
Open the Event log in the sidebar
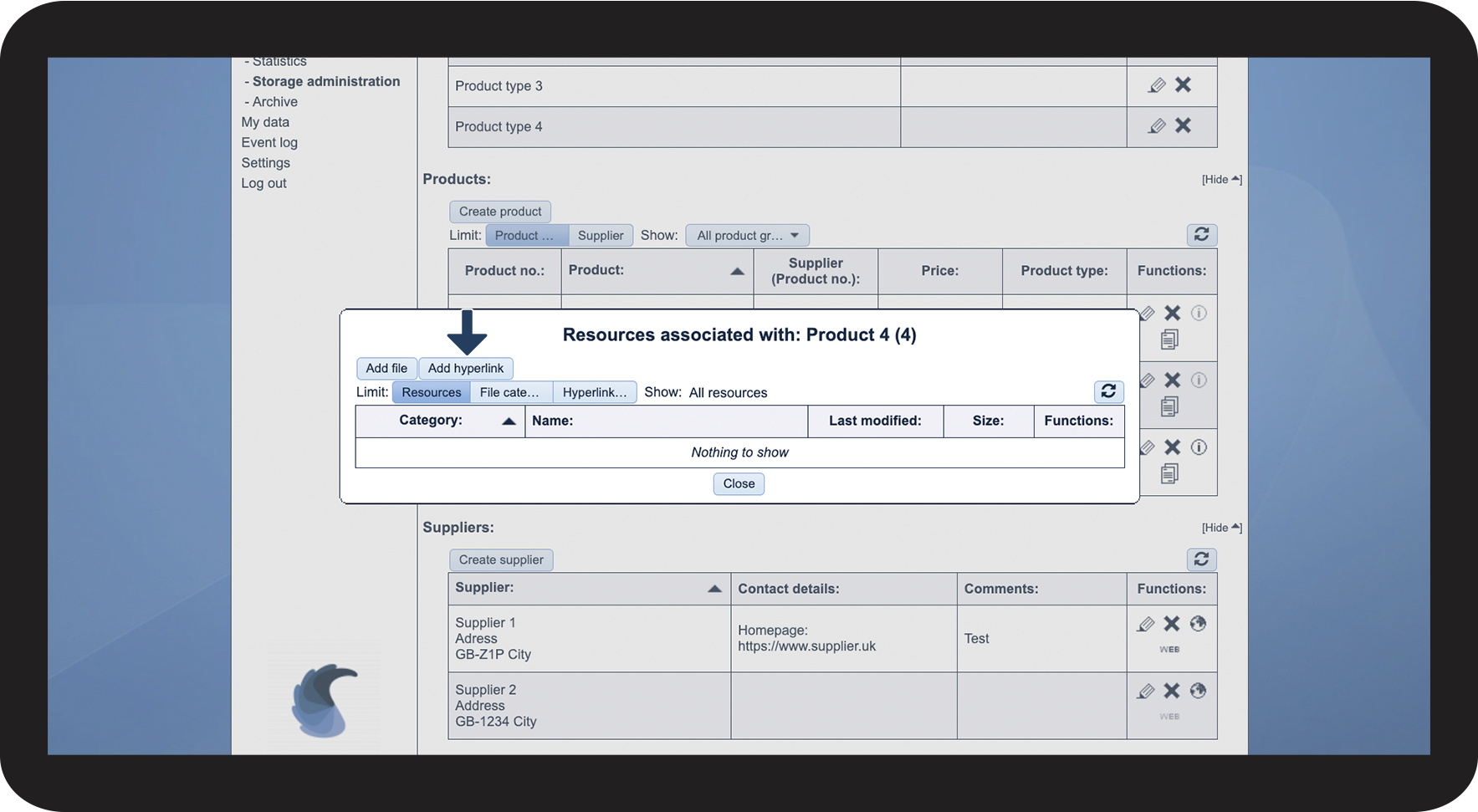click(x=269, y=142)
